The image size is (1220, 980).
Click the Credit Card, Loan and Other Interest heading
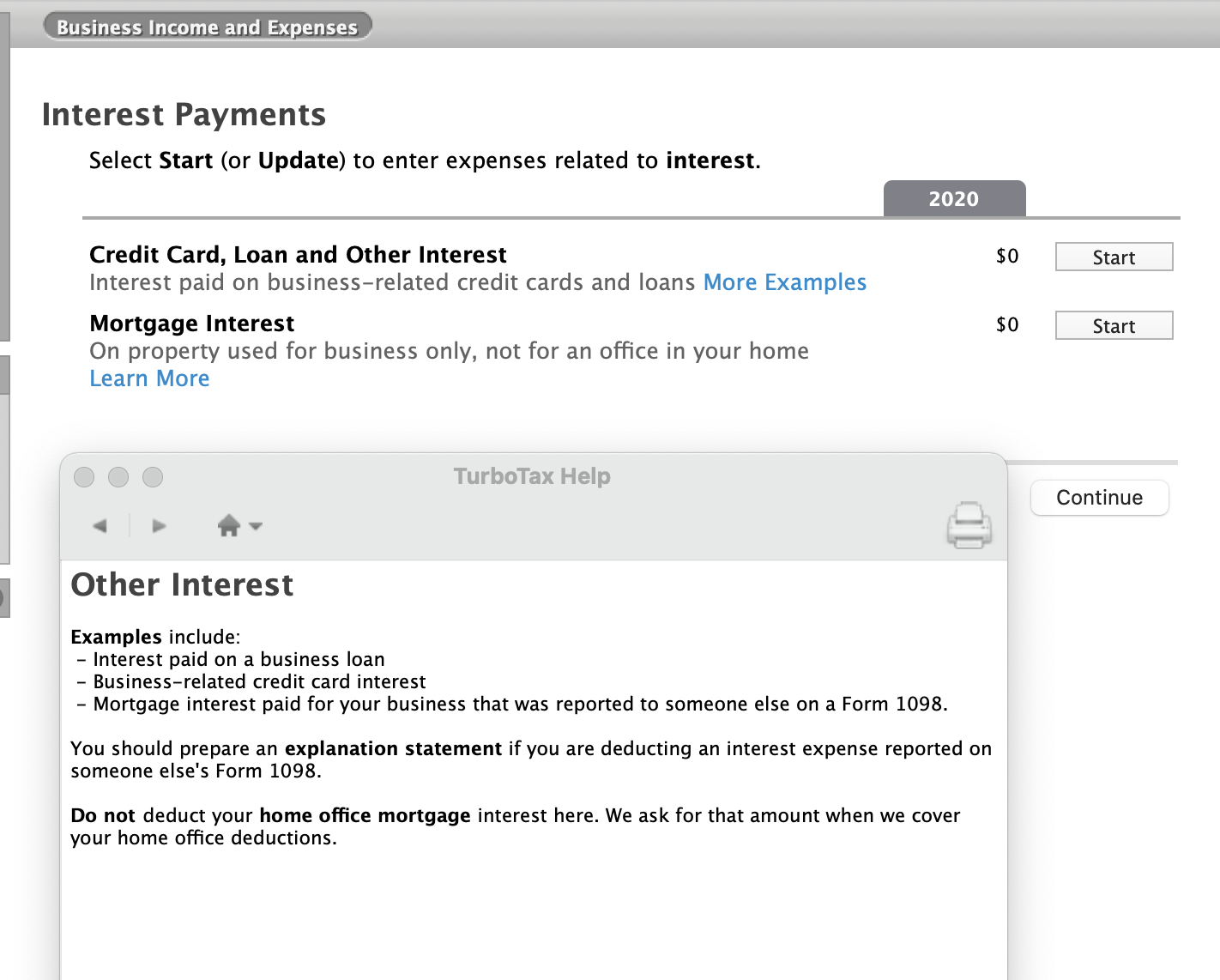coord(298,255)
